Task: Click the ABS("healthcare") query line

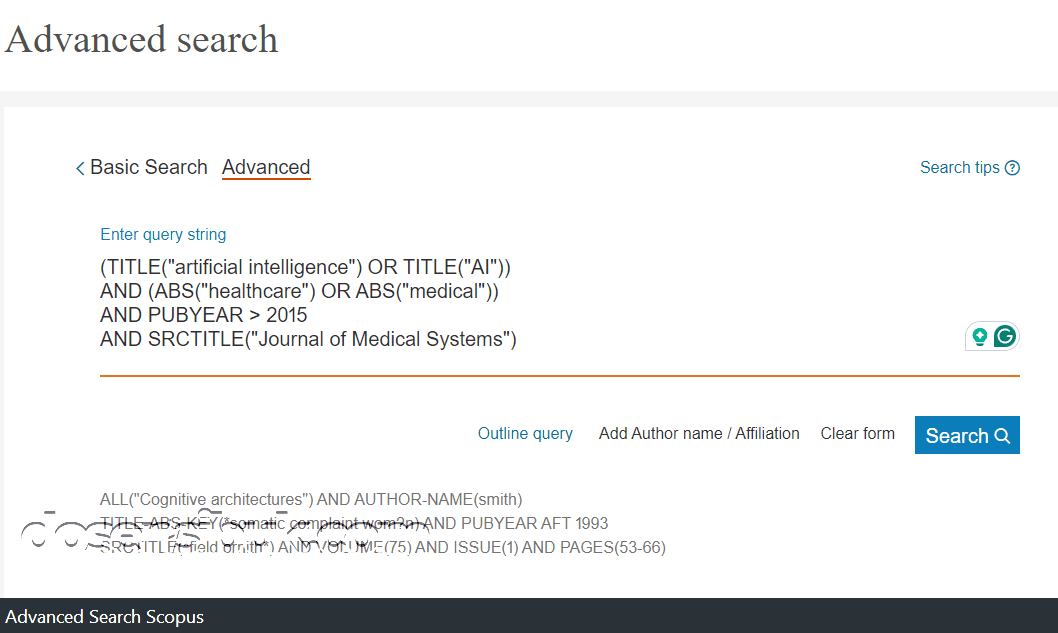Action: coord(299,291)
